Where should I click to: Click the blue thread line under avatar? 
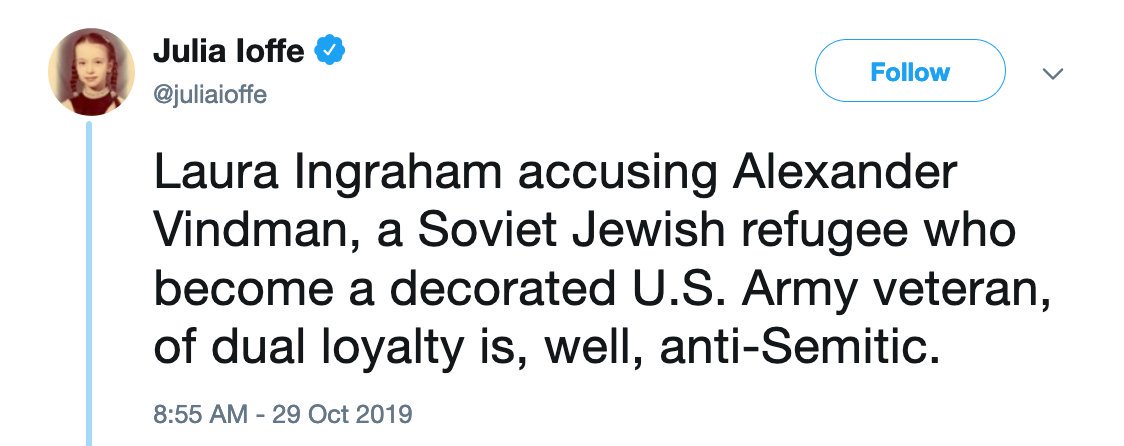88,280
